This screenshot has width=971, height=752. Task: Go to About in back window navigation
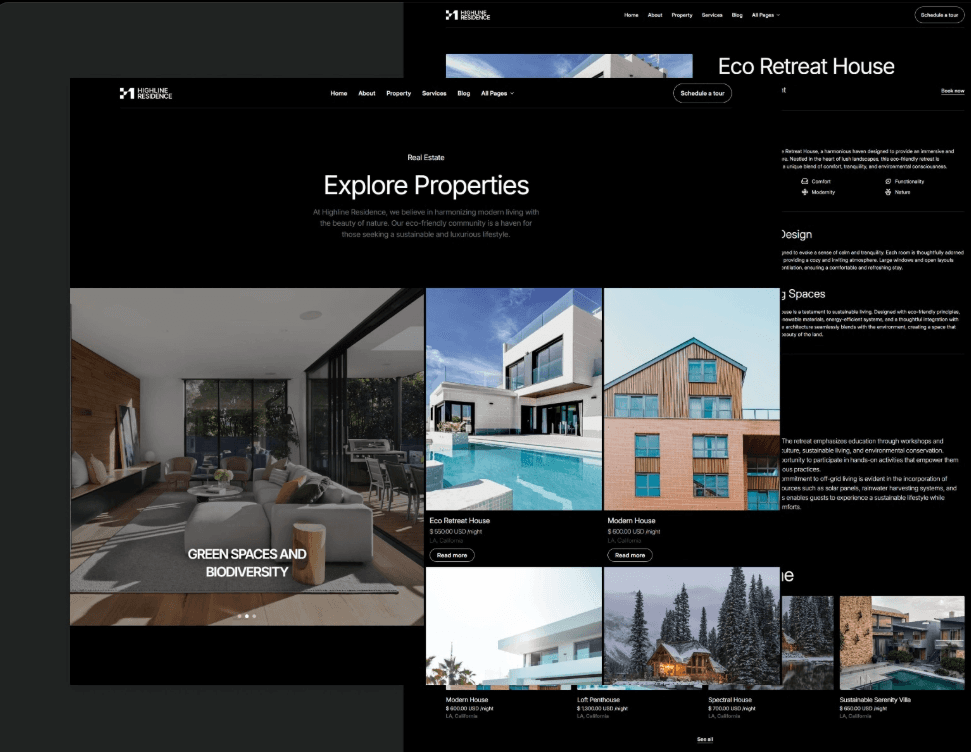[x=655, y=15]
